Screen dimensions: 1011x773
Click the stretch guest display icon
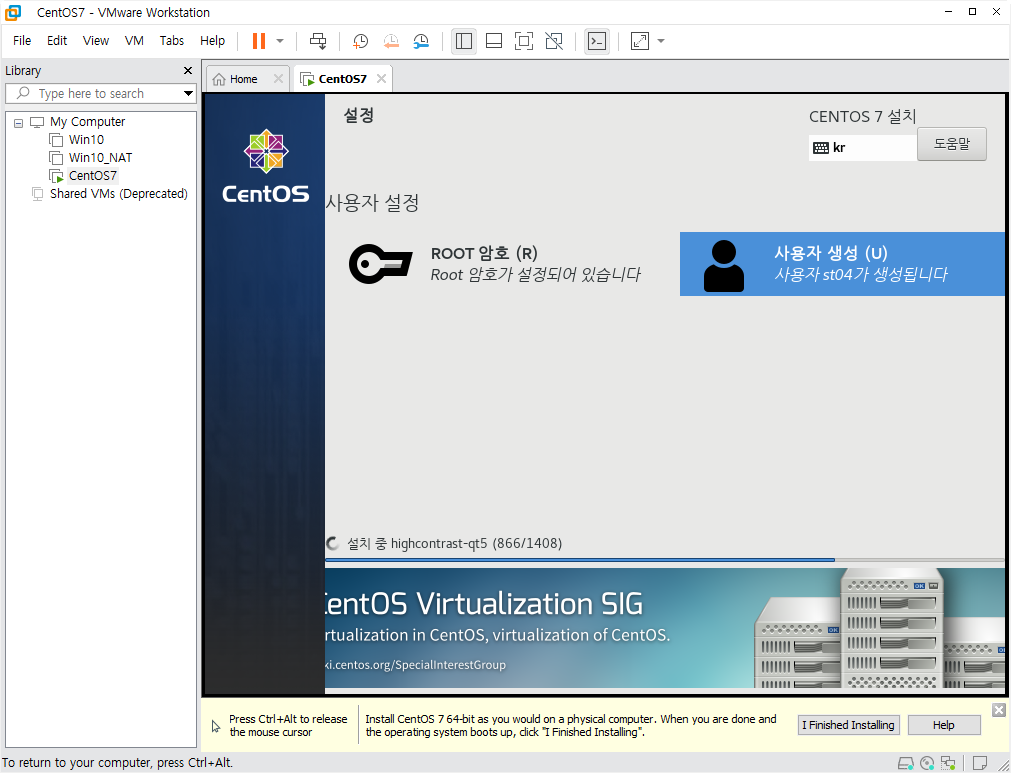[x=640, y=41]
